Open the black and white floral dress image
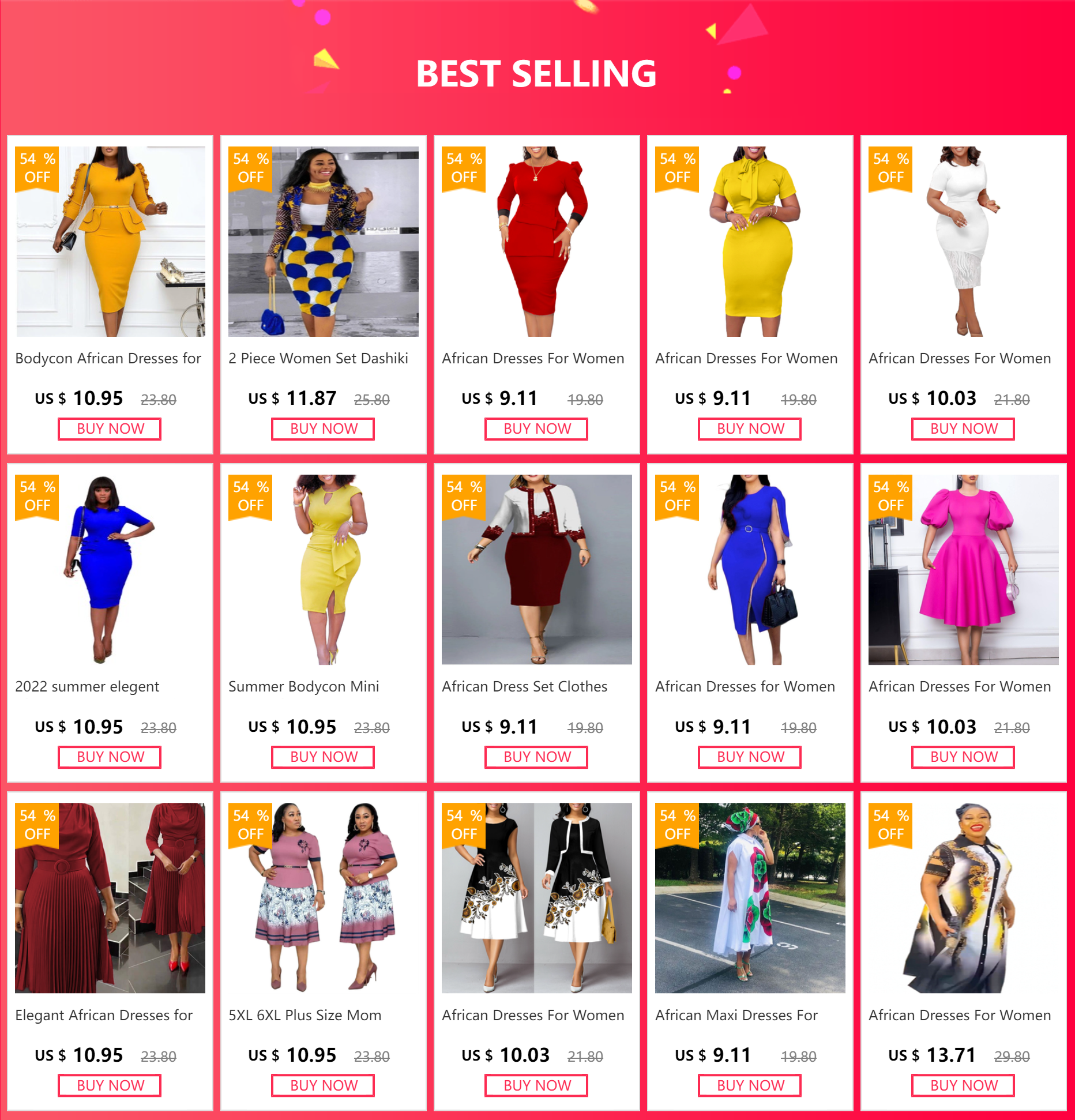Screen dimensions: 1075x1120 click(x=537, y=898)
